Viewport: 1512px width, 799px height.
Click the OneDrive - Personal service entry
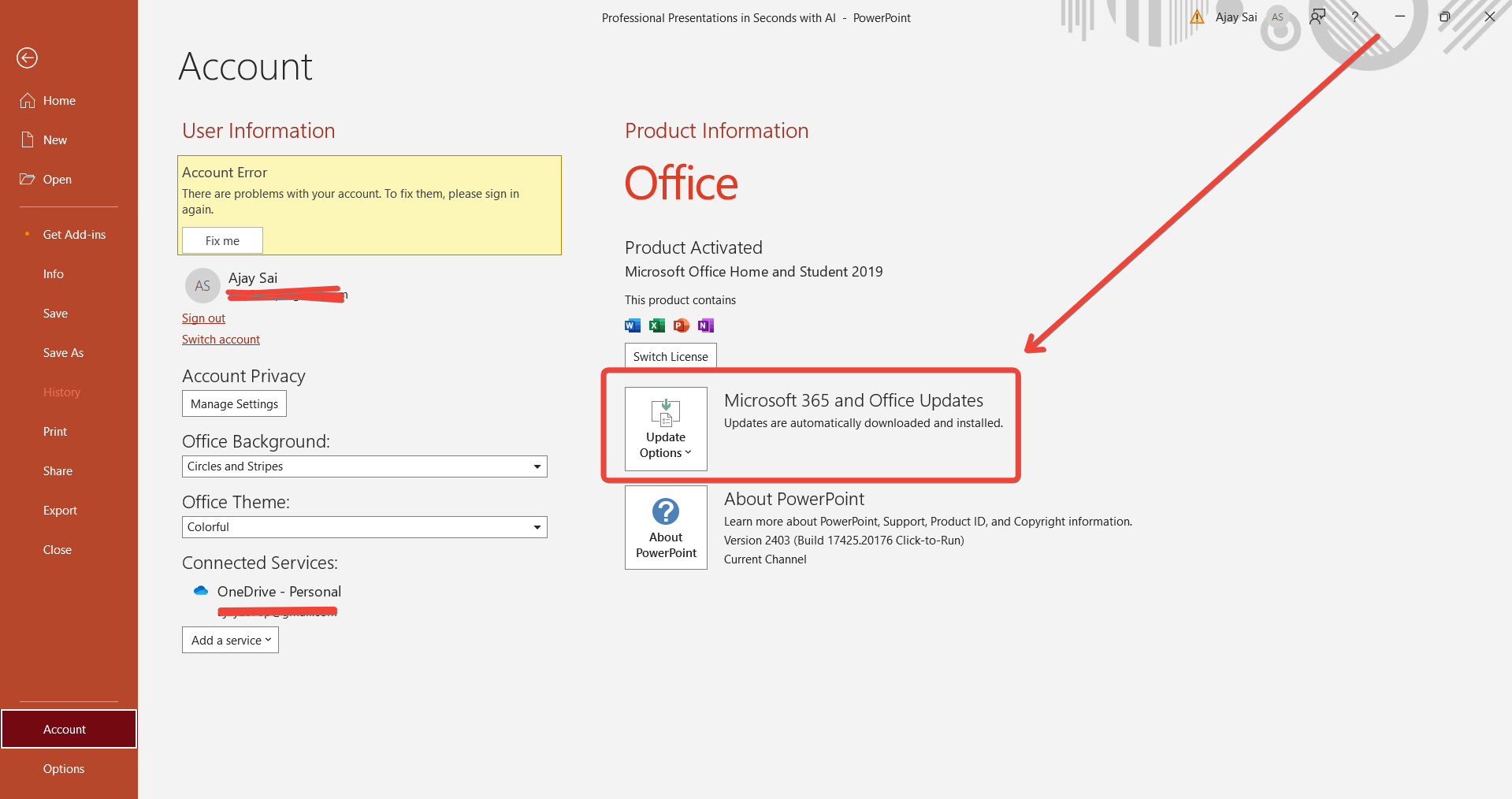[279, 591]
